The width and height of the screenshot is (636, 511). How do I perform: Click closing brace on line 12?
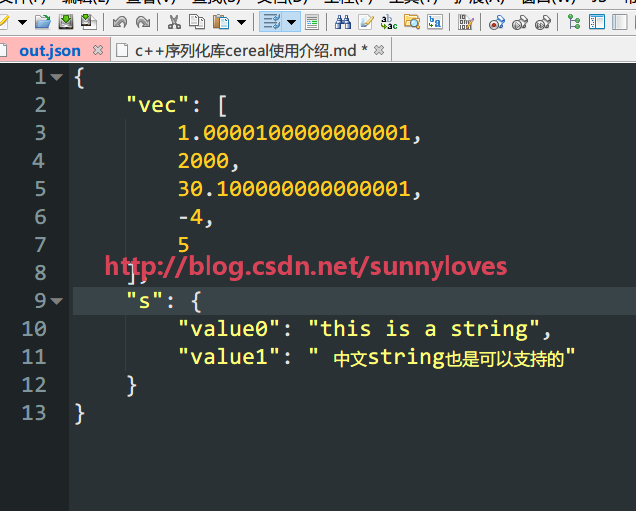[131, 385]
